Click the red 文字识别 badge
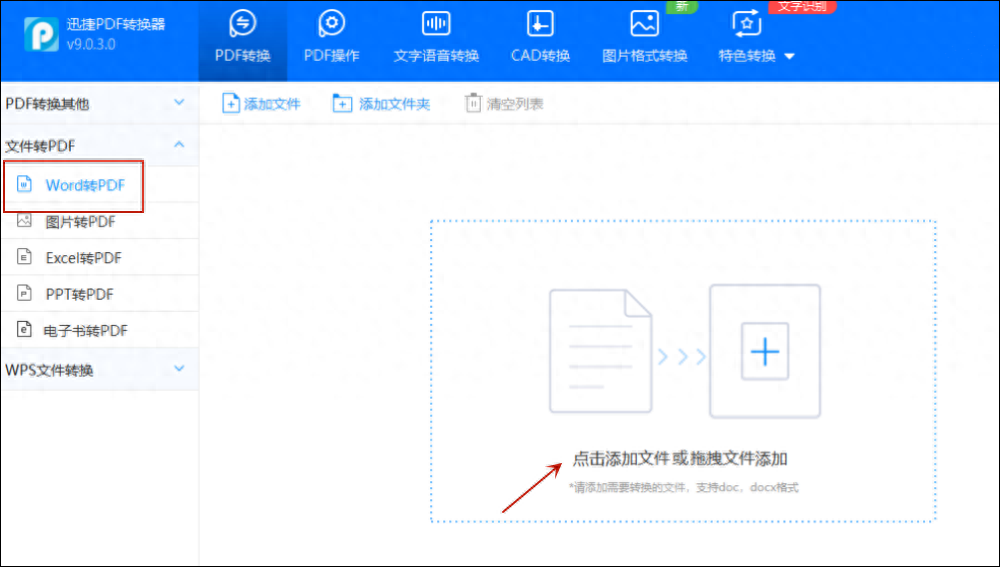This screenshot has width=1000, height=567. click(x=802, y=6)
